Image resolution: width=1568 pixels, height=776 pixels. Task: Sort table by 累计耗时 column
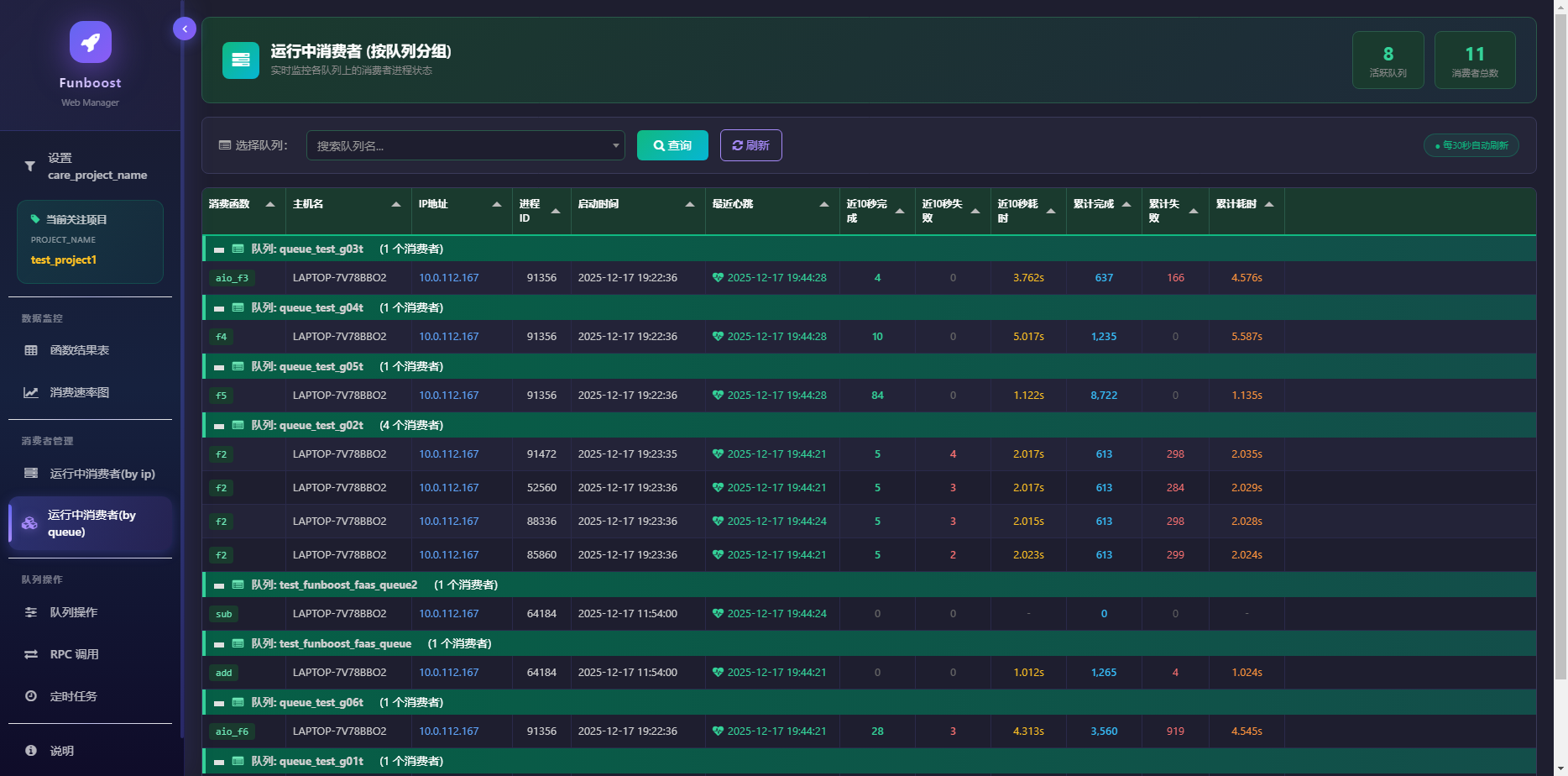[1247, 211]
